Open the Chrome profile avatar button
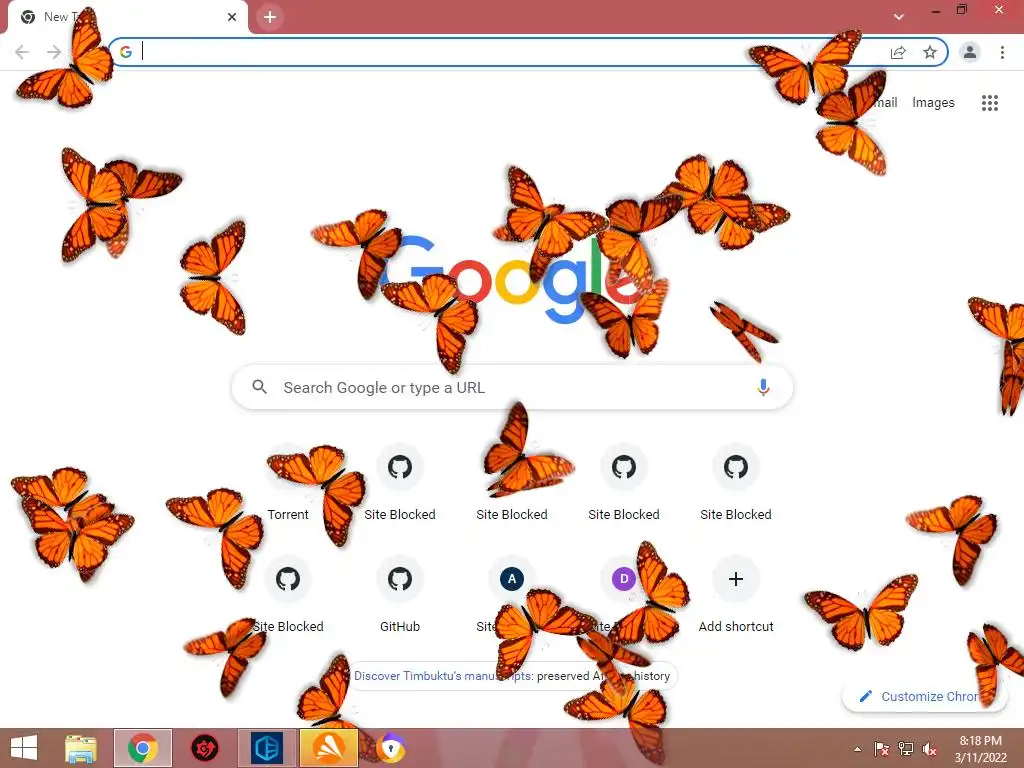The image size is (1024, 768). click(970, 52)
